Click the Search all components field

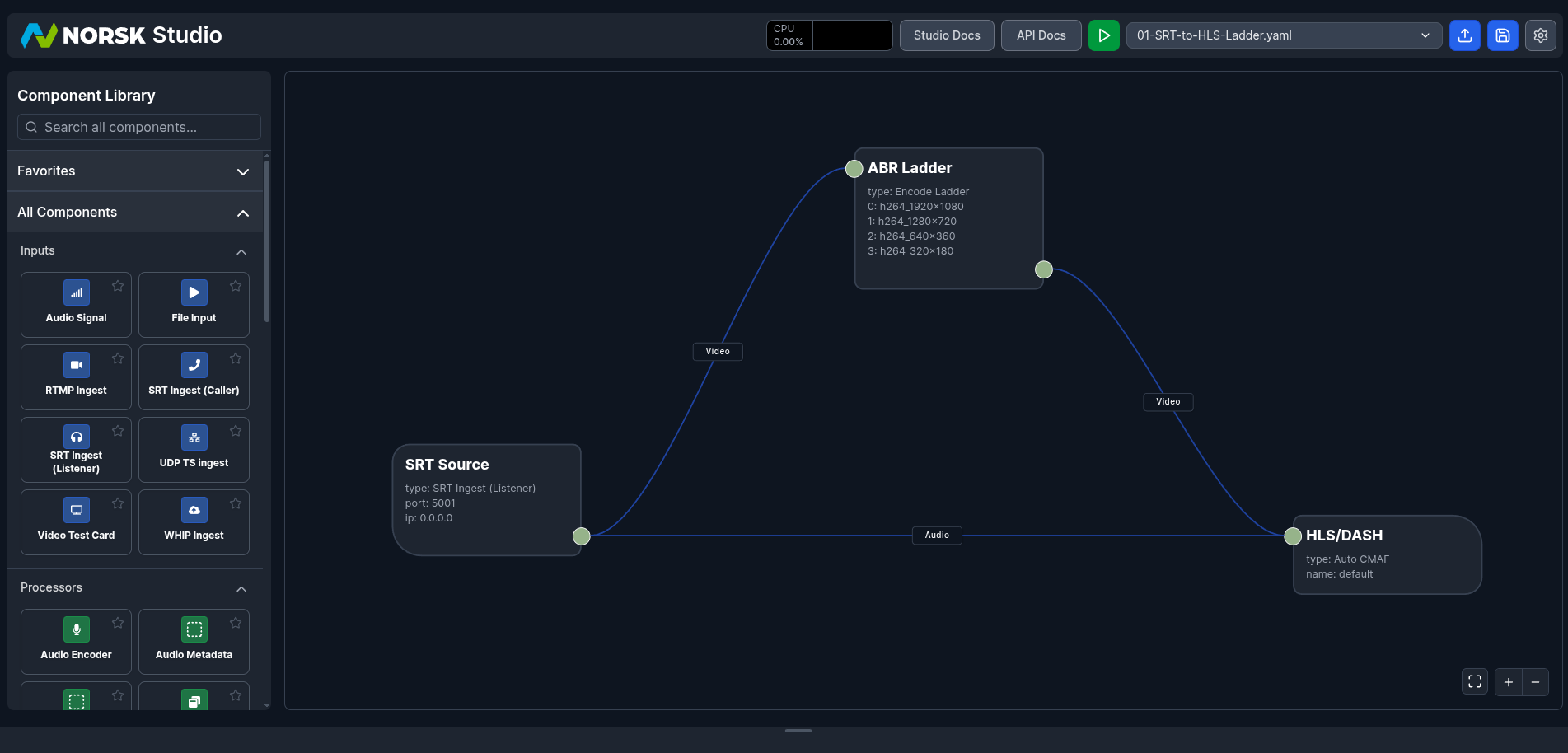point(138,127)
